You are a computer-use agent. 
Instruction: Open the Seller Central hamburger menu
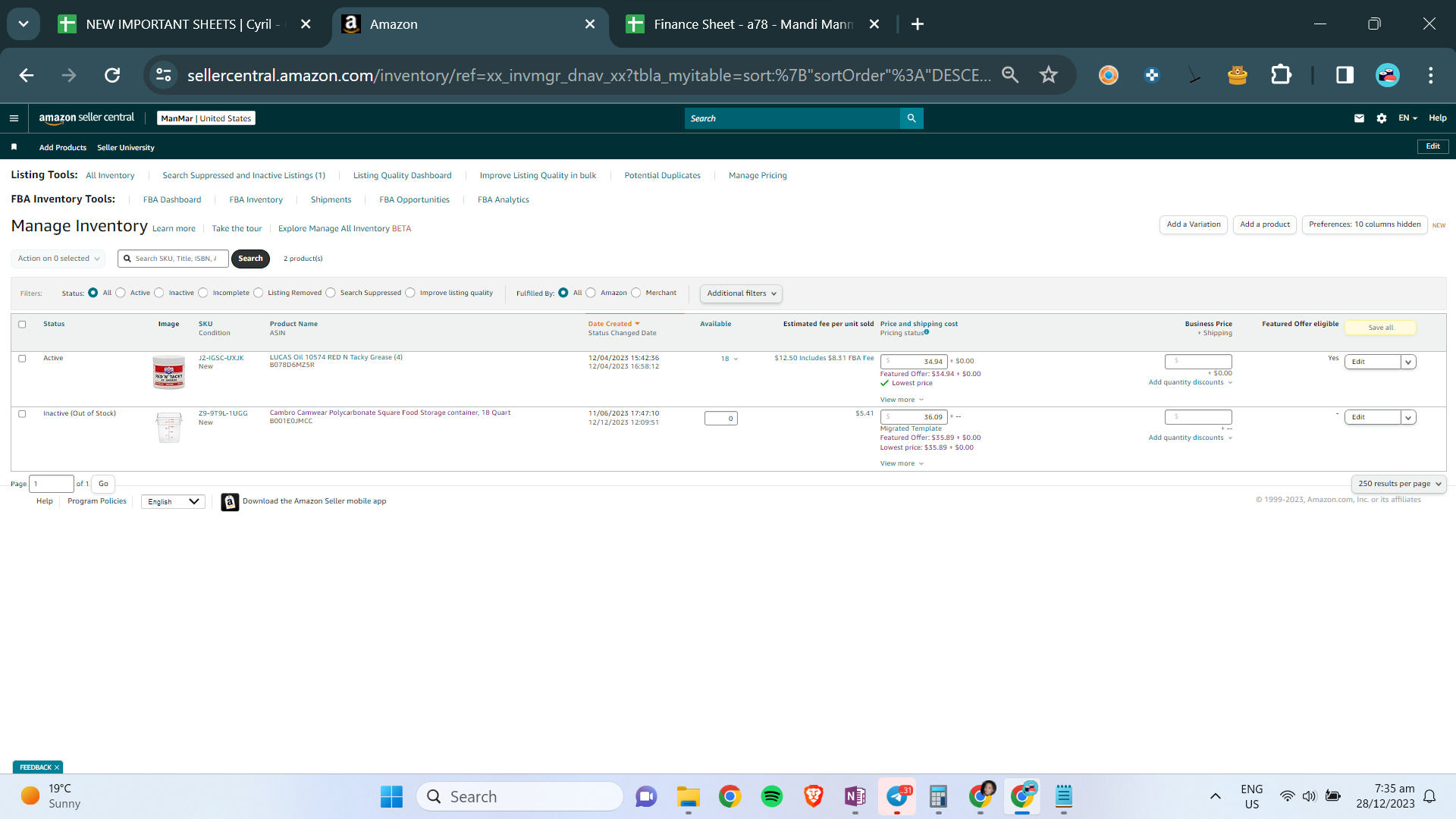[x=14, y=118]
